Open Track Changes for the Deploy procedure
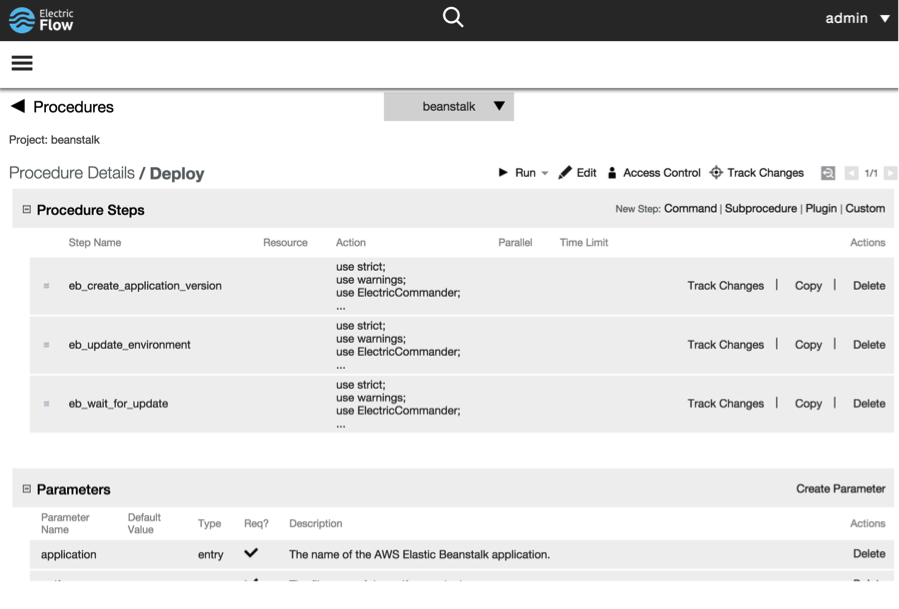899x609 pixels. click(x=765, y=173)
